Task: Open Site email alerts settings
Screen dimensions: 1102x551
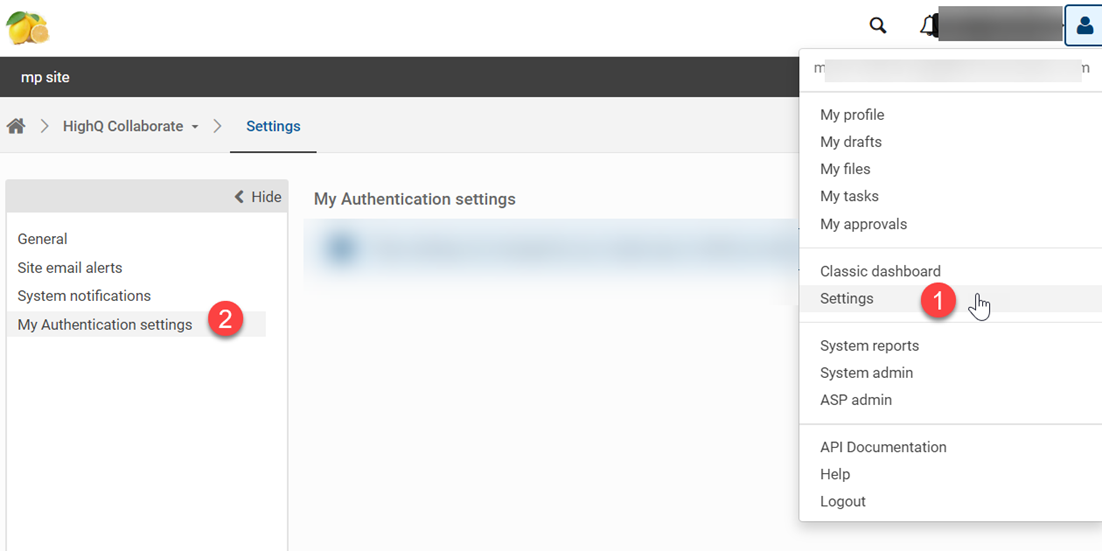Action: point(70,268)
